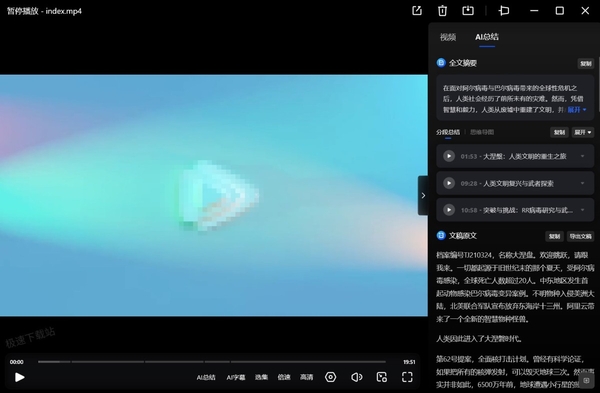Screen dimensions: 600x393
Task: Click the download icon in title bar
Action: pos(468,11)
